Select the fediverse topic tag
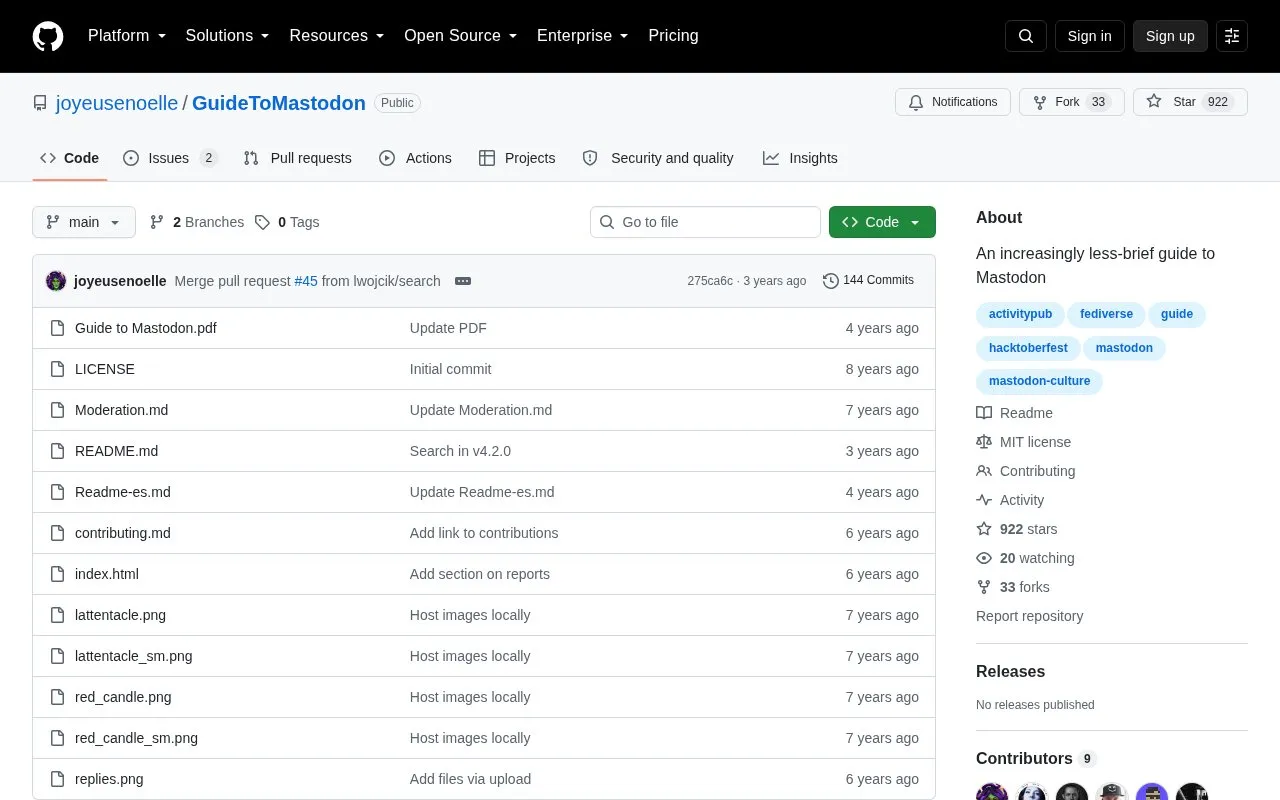1280x800 pixels. coord(1106,315)
